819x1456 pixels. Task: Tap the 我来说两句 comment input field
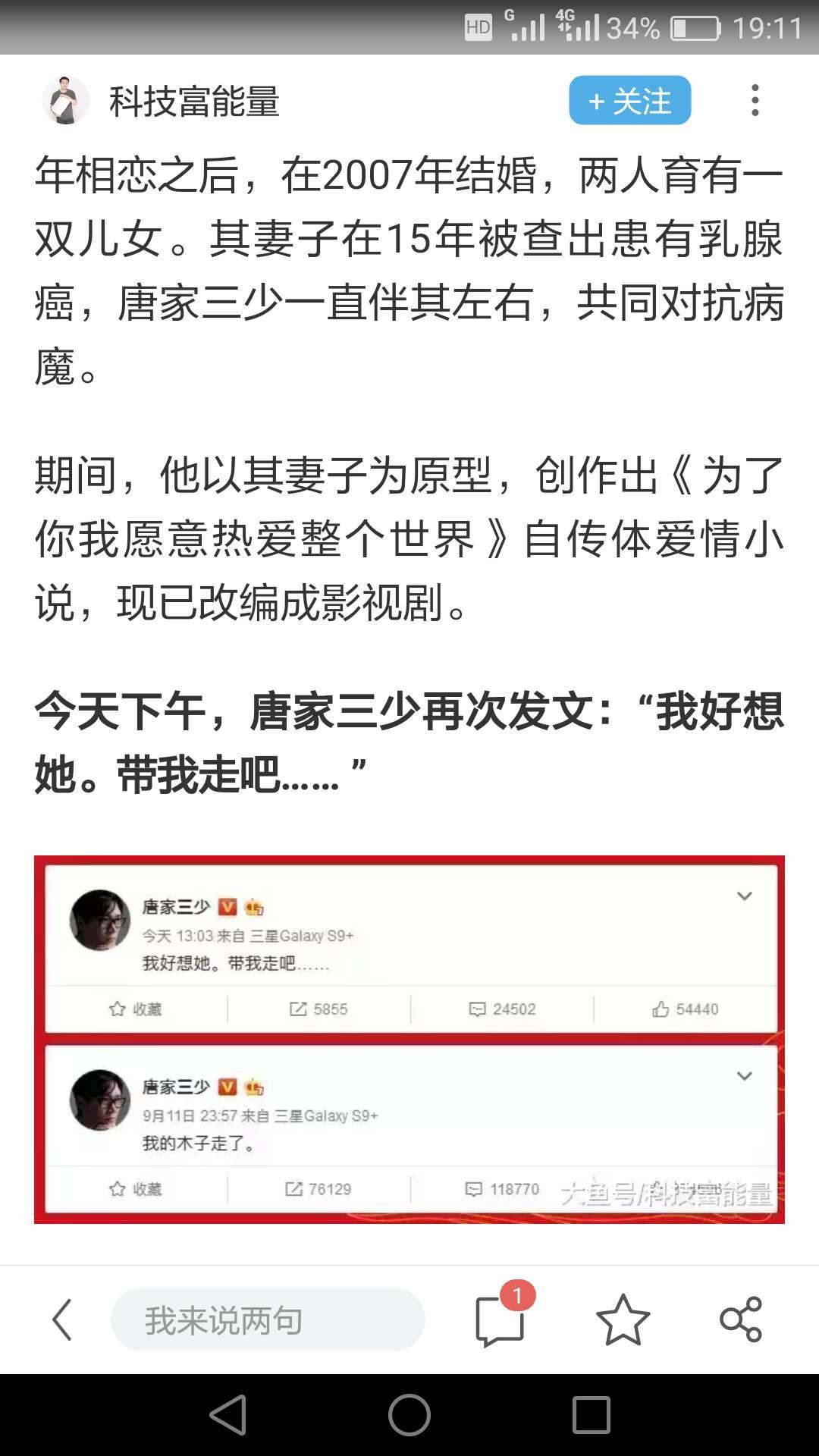[x=268, y=1319]
